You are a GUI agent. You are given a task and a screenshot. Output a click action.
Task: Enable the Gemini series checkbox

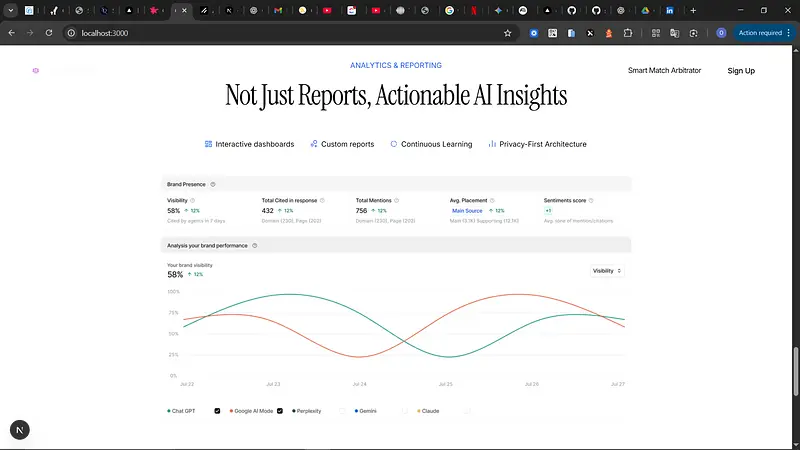tap(406, 411)
